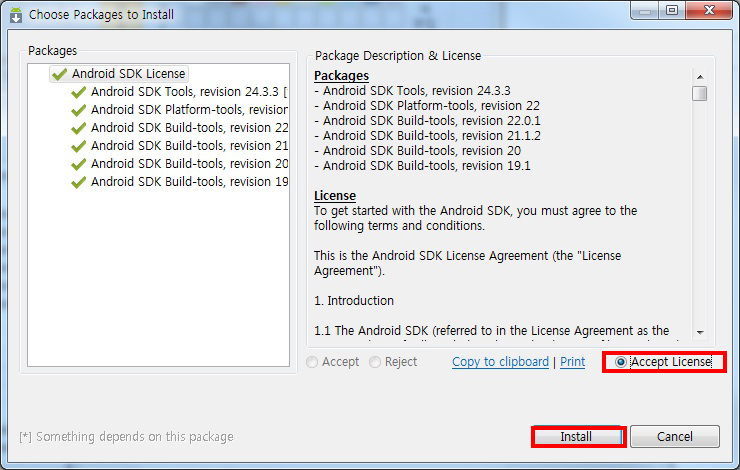Click checkmark icon of Build-tools revision 20
740x470 pixels.
click(x=78, y=164)
